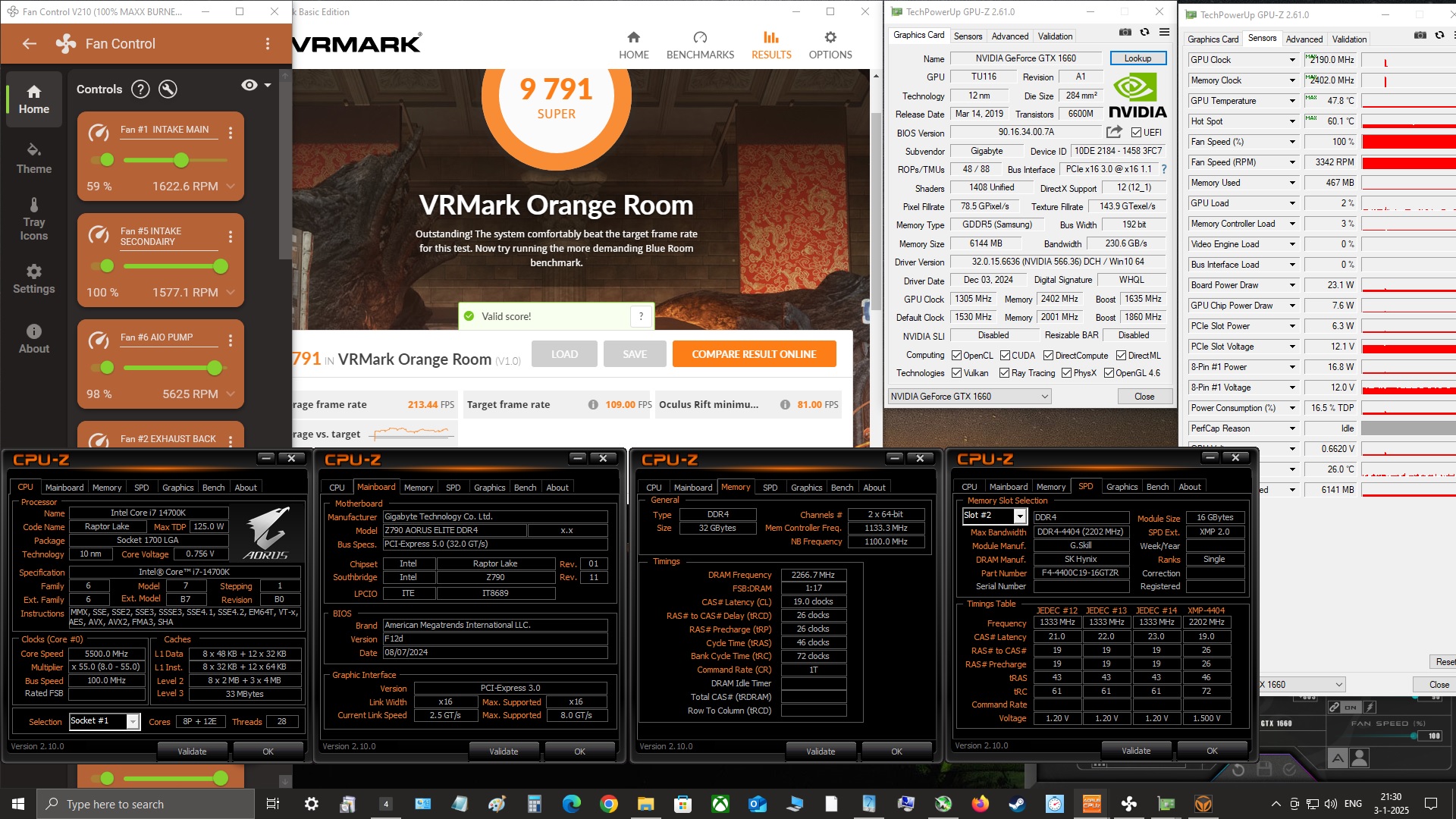Click info icon beside Target frame rate

pos(593,405)
